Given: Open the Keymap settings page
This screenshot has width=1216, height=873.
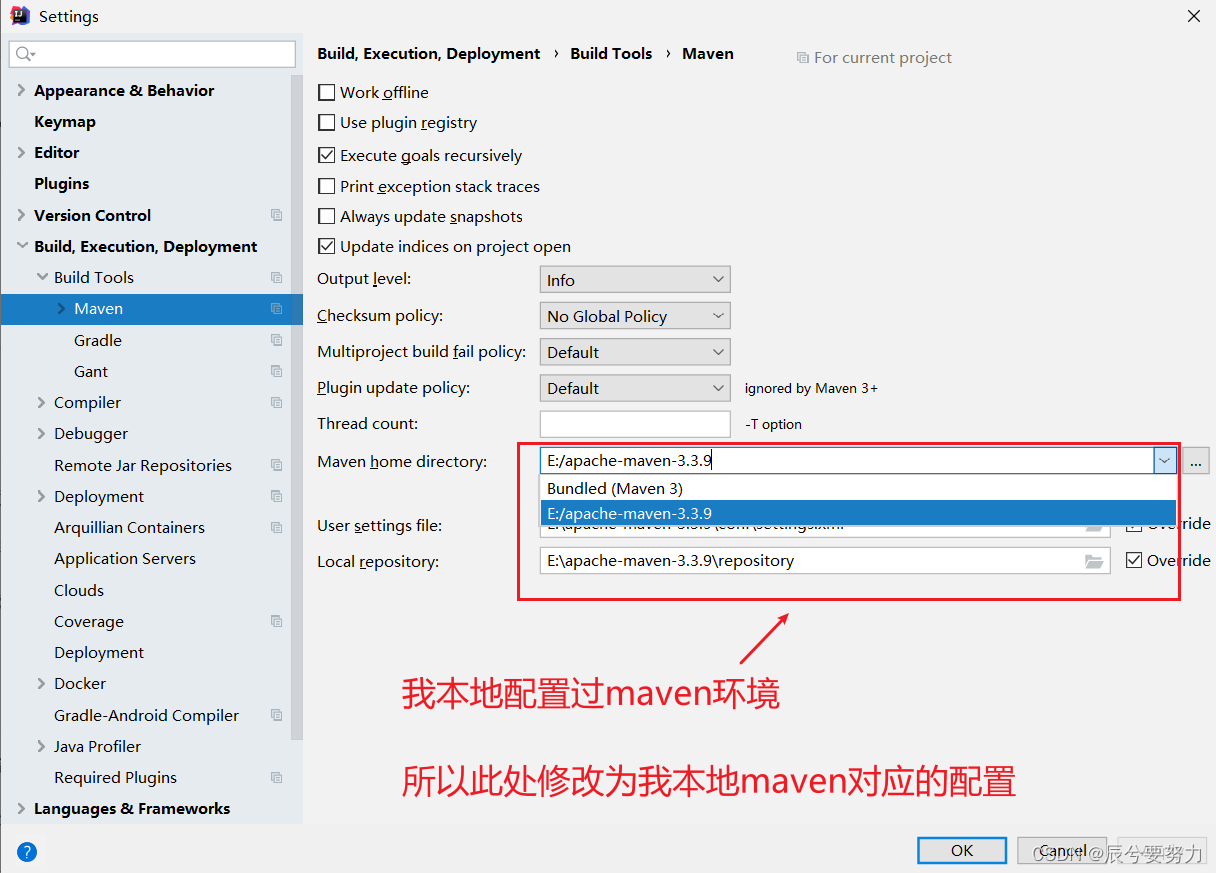Looking at the screenshot, I should pyautogui.click(x=65, y=121).
